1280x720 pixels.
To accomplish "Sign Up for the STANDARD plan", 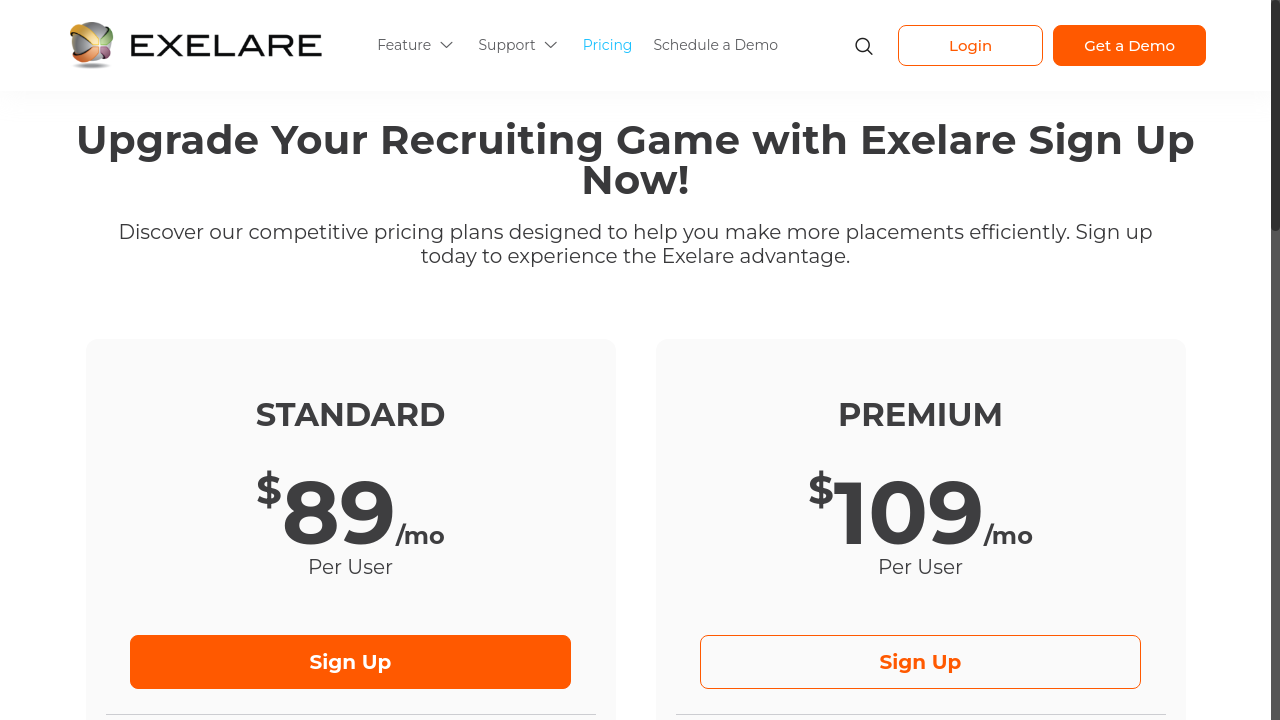I will click(x=350, y=661).
